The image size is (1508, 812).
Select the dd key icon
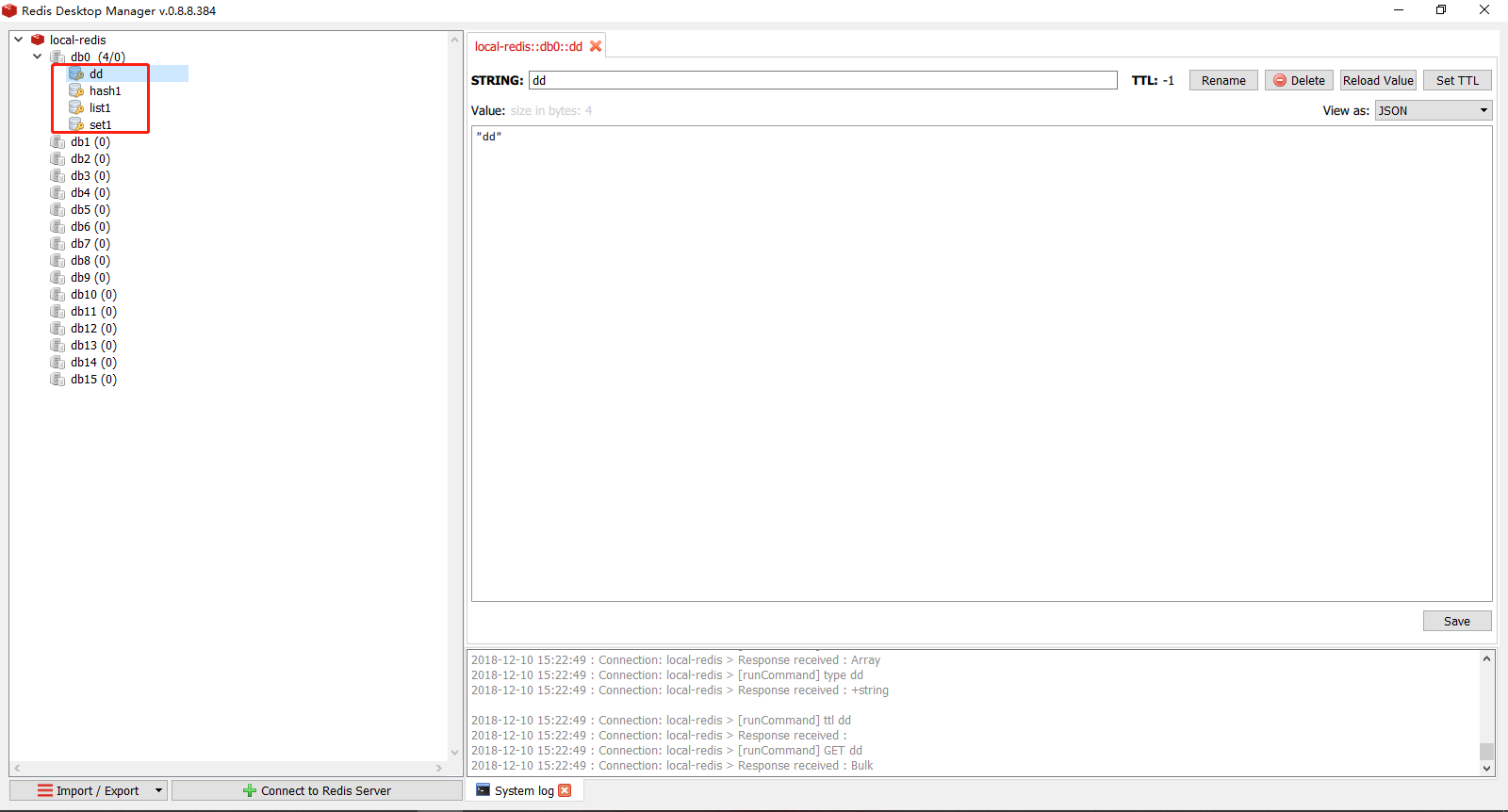76,73
